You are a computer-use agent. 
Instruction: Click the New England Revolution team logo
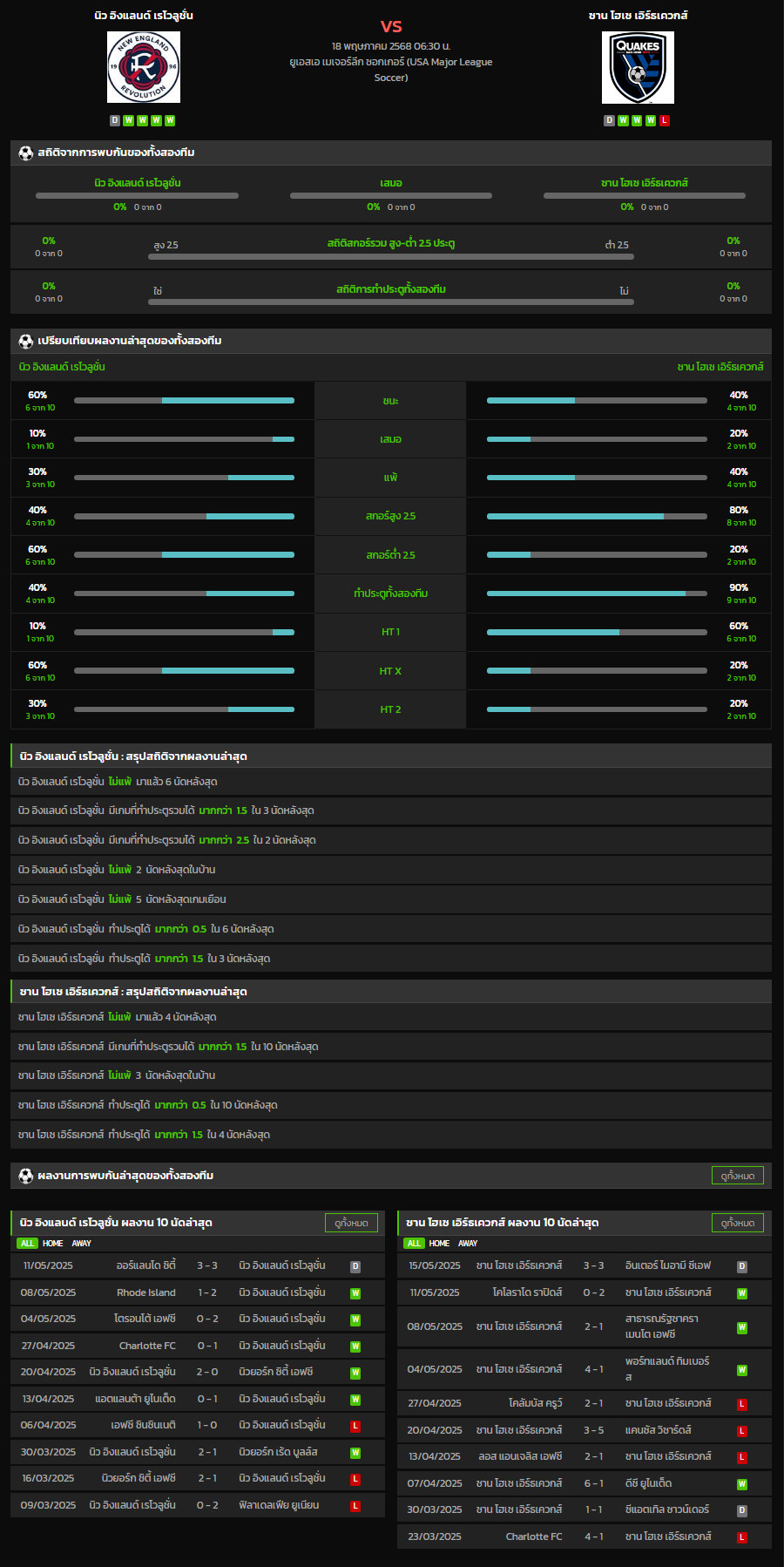144,67
